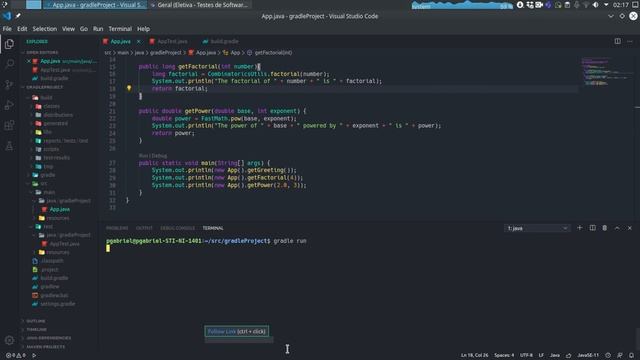Click the status bar run/debug start icon
Image resolution: width=640 pixels, height=360 pixels.
pos(34,356)
